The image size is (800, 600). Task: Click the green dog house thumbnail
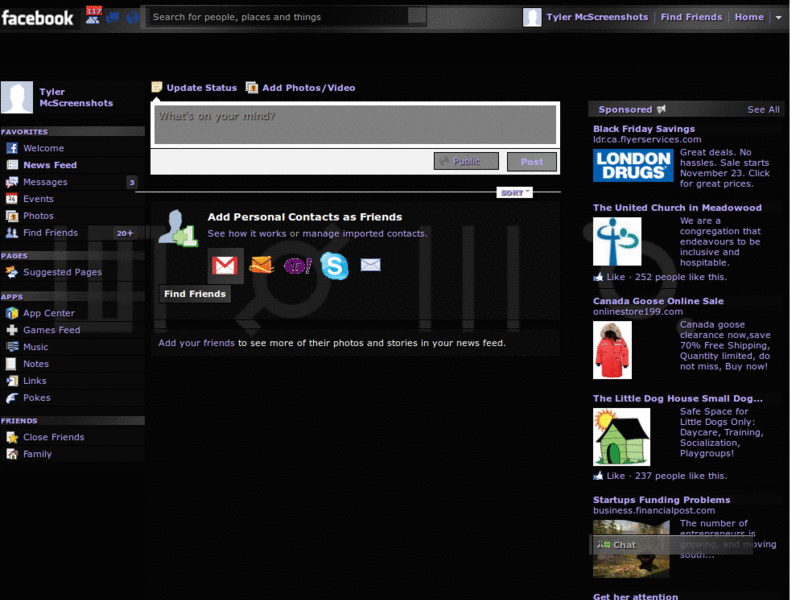click(621, 437)
